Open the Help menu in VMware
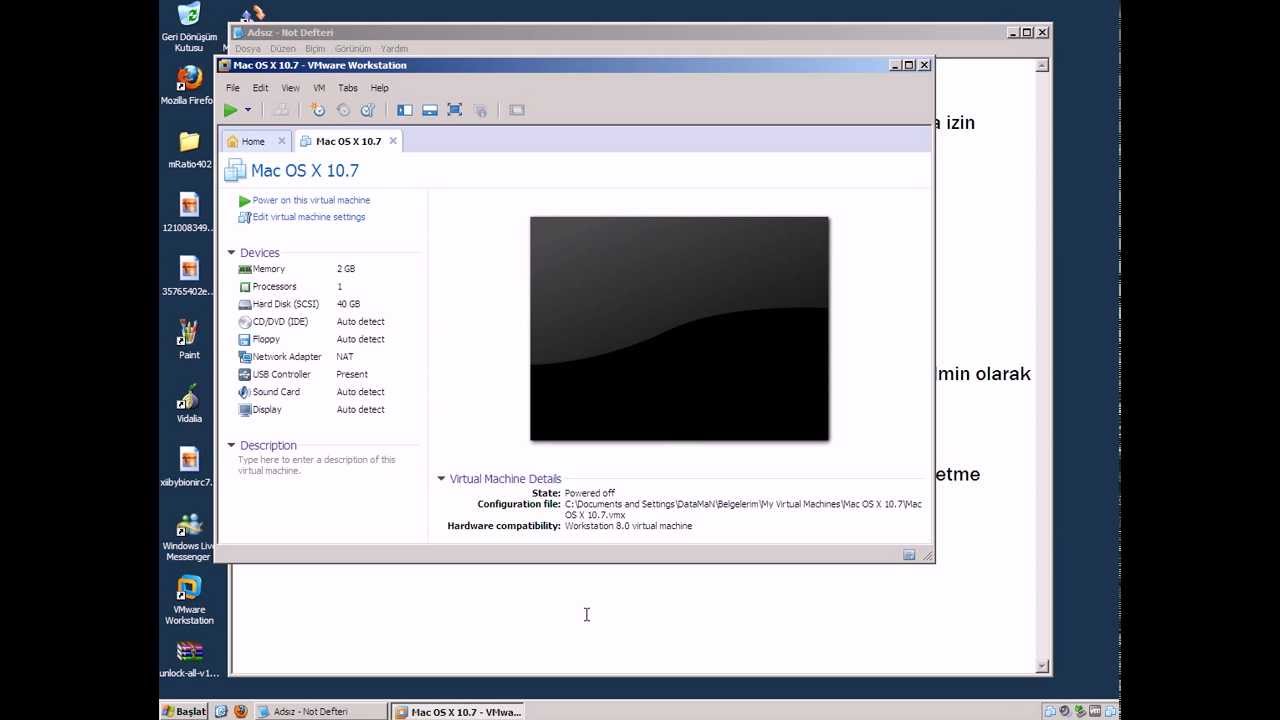Image resolution: width=1280 pixels, height=720 pixels. pyautogui.click(x=379, y=88)
